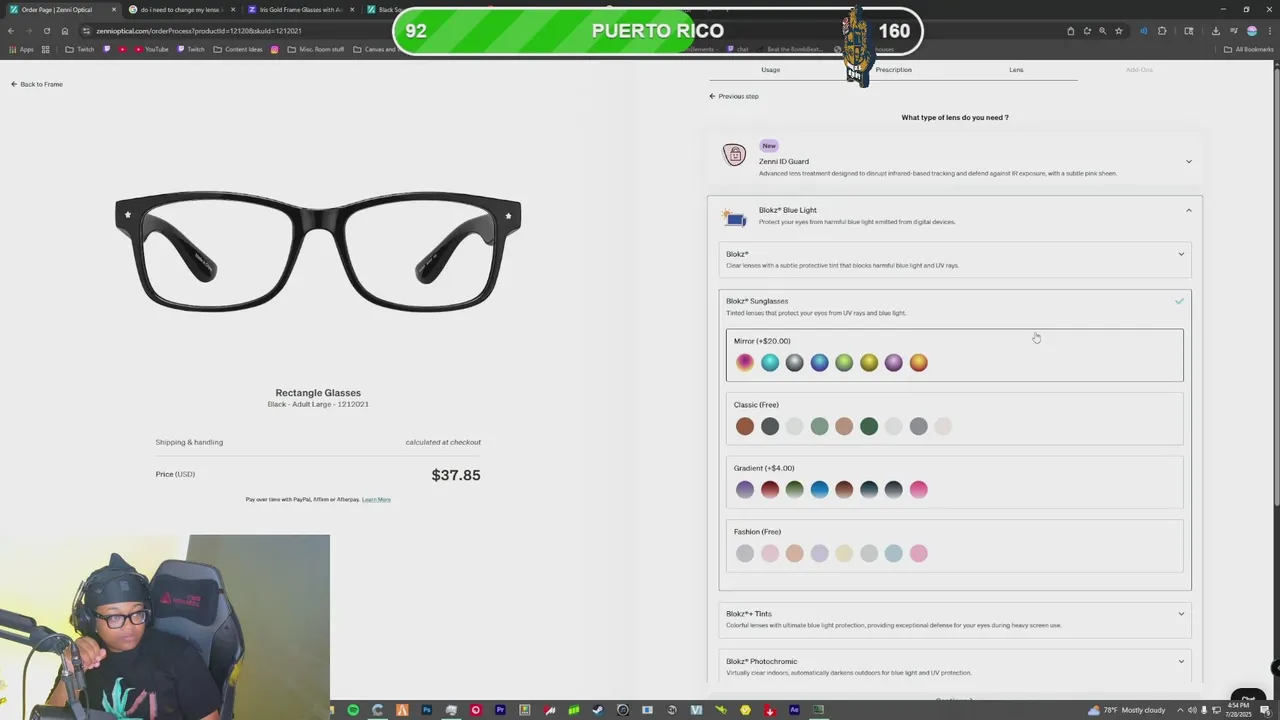Select the lavender Fashion tint swatch
Viewport: 1280px width, 720px height.
819,554
